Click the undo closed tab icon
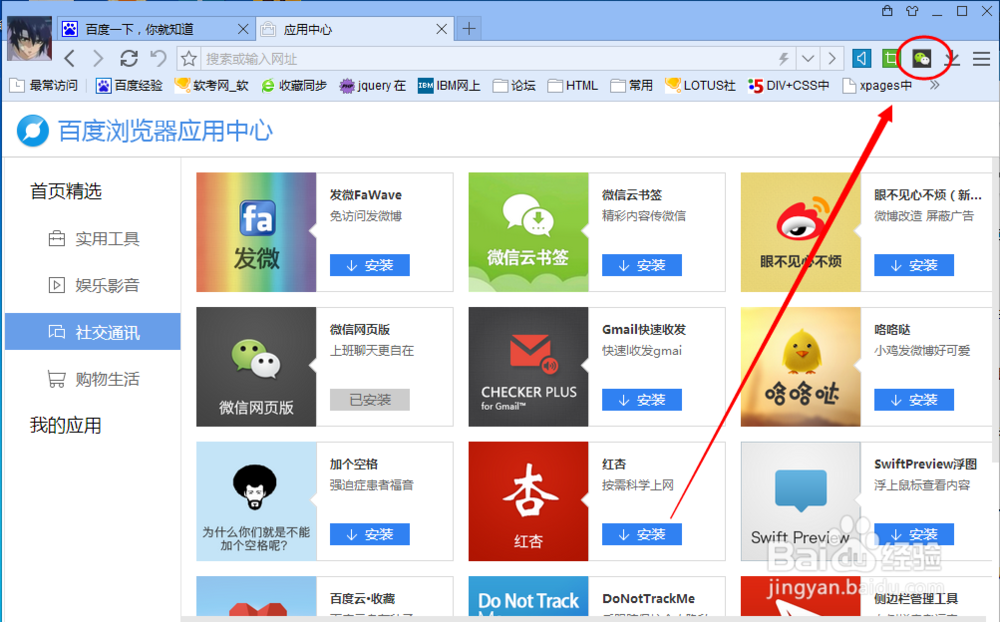Viewport: 1000px width, 622px height. [158, 59]
